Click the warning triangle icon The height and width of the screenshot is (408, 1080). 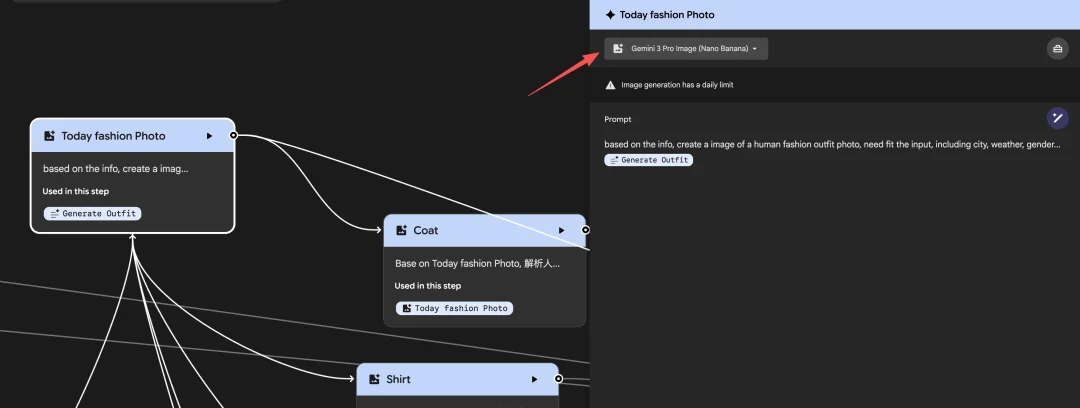(x=610, y=85)
